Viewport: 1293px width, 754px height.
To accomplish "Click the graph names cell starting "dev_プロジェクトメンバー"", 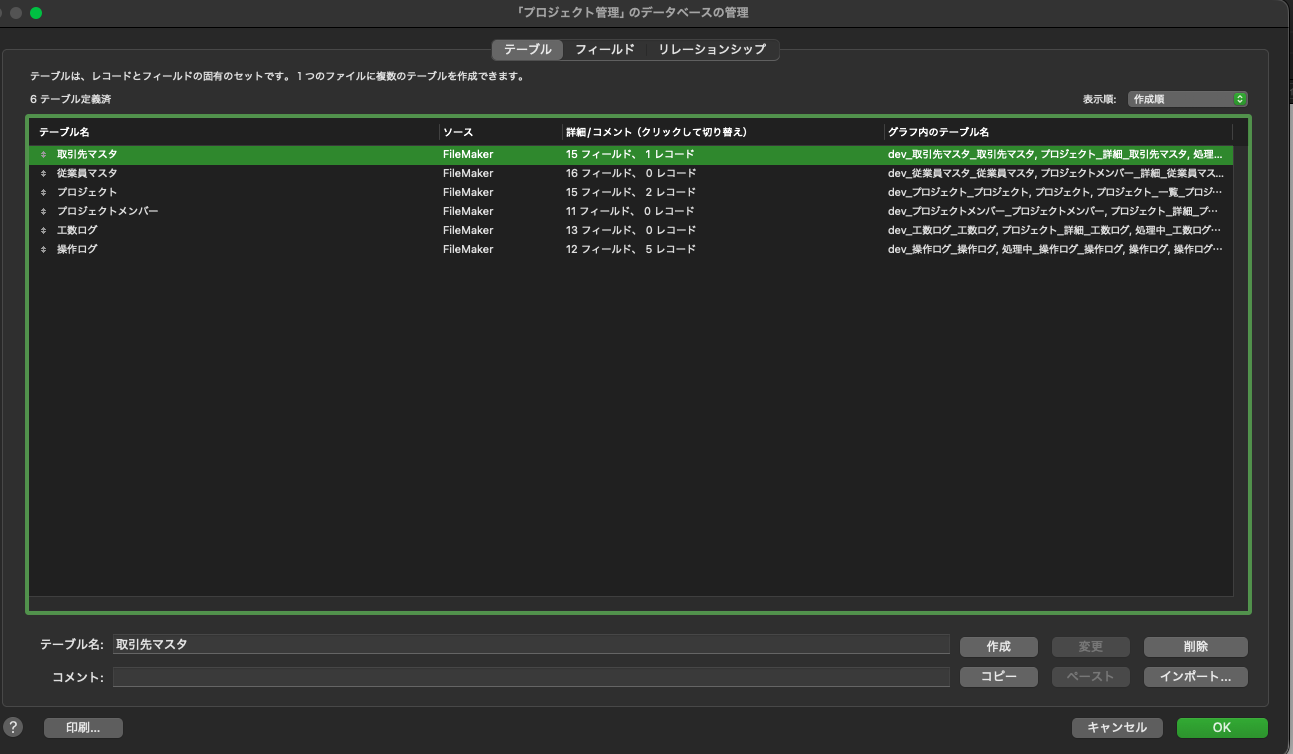I will click(x=1055, y=212).
